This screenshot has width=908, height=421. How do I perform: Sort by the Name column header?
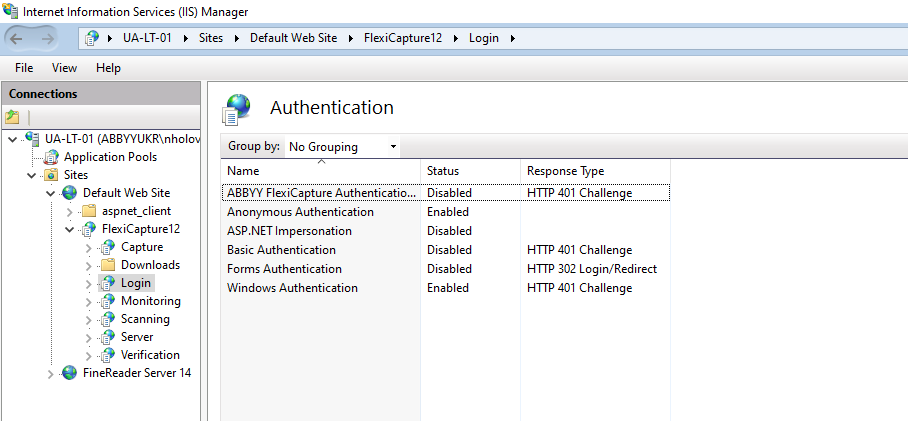pyautogui.click(x=320, y=171)
